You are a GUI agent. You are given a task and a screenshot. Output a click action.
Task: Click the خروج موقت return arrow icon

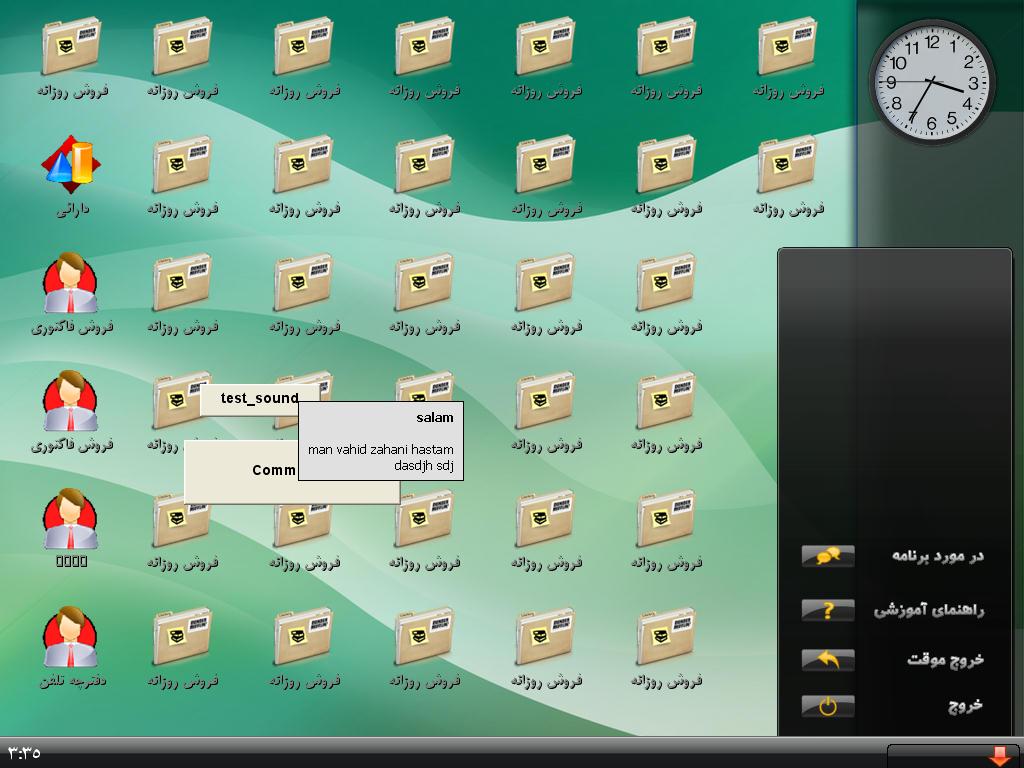827,660
